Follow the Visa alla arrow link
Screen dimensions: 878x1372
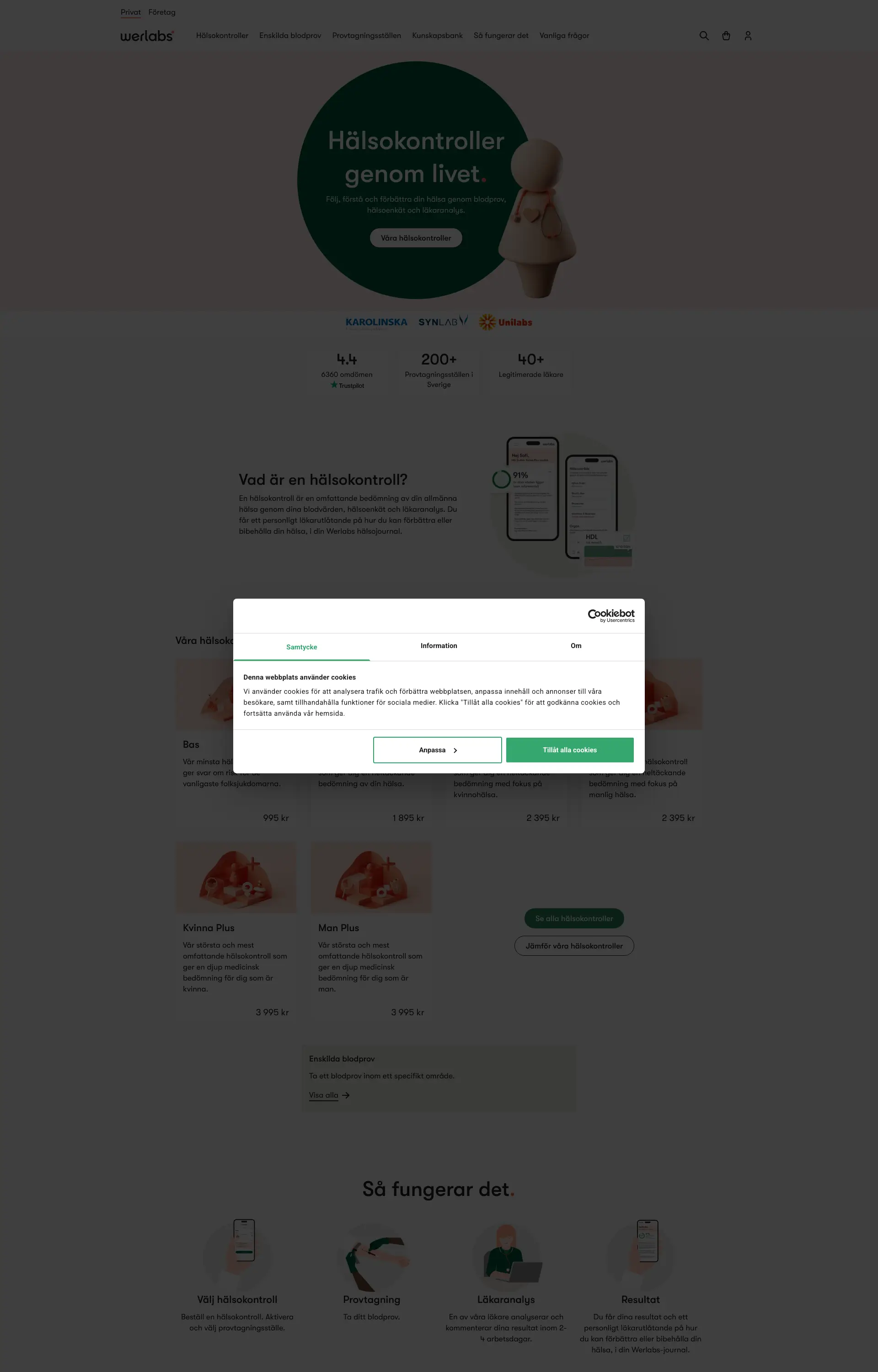click(x=329, y=1095)
